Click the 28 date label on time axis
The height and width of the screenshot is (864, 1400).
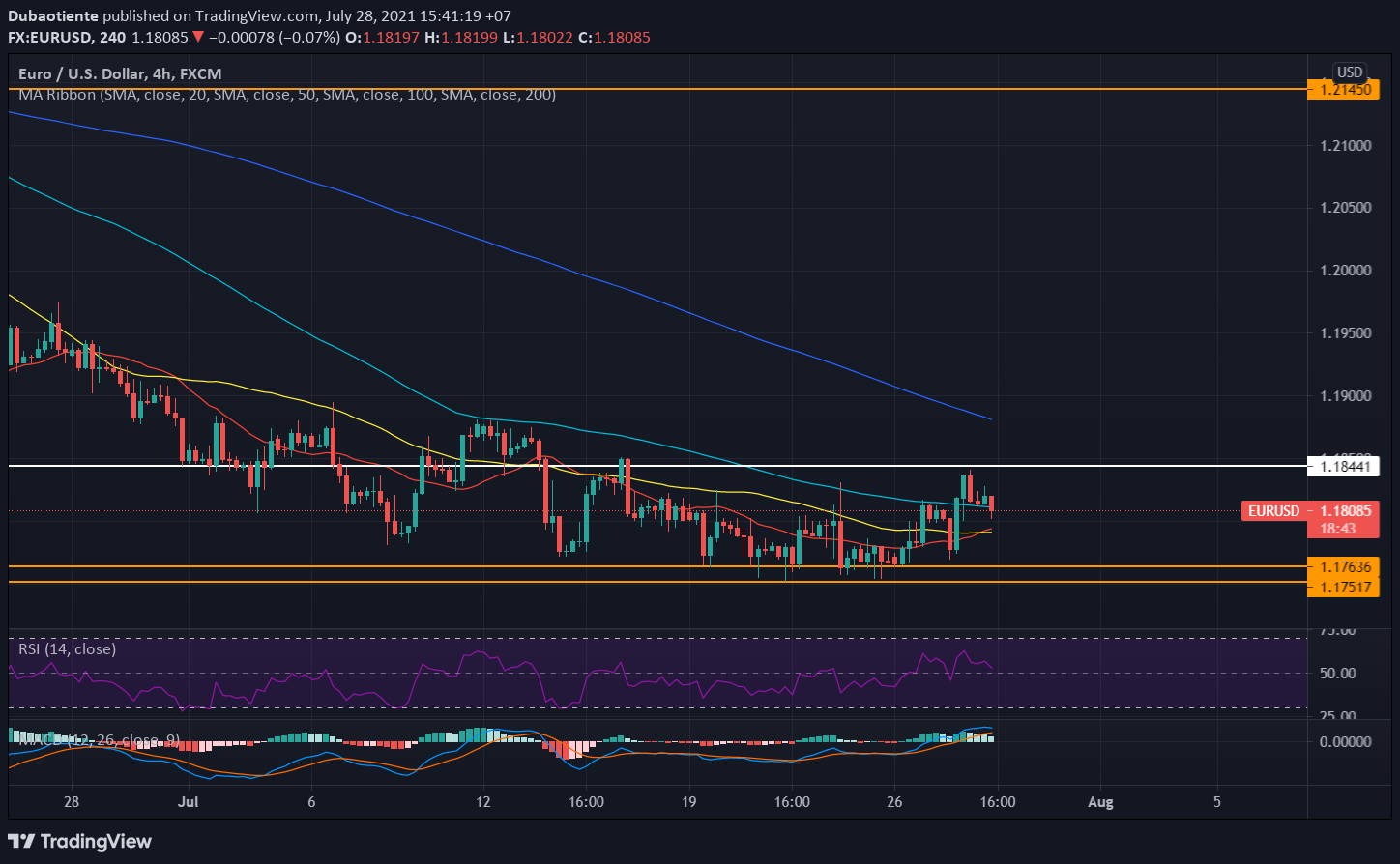(x=72, y=802)
